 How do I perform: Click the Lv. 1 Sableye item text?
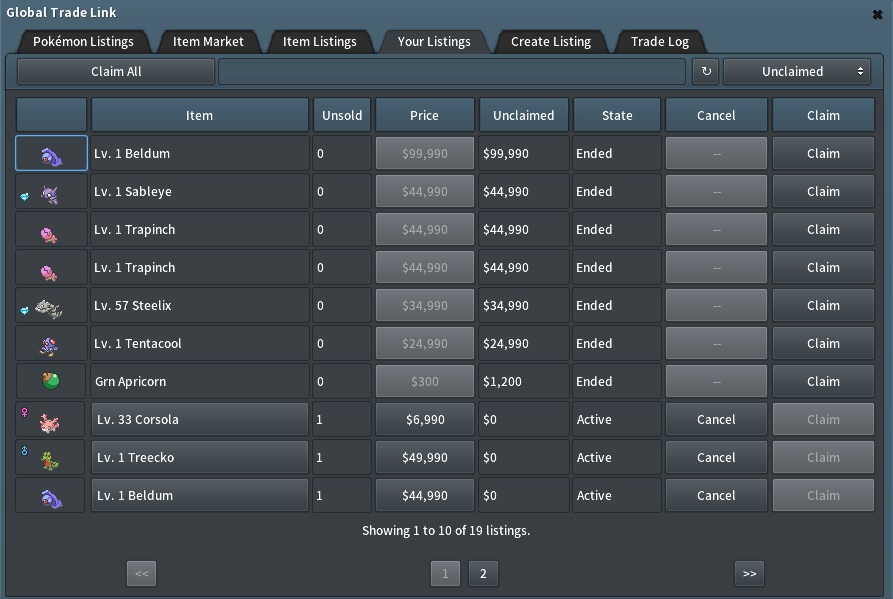[133, 191]
